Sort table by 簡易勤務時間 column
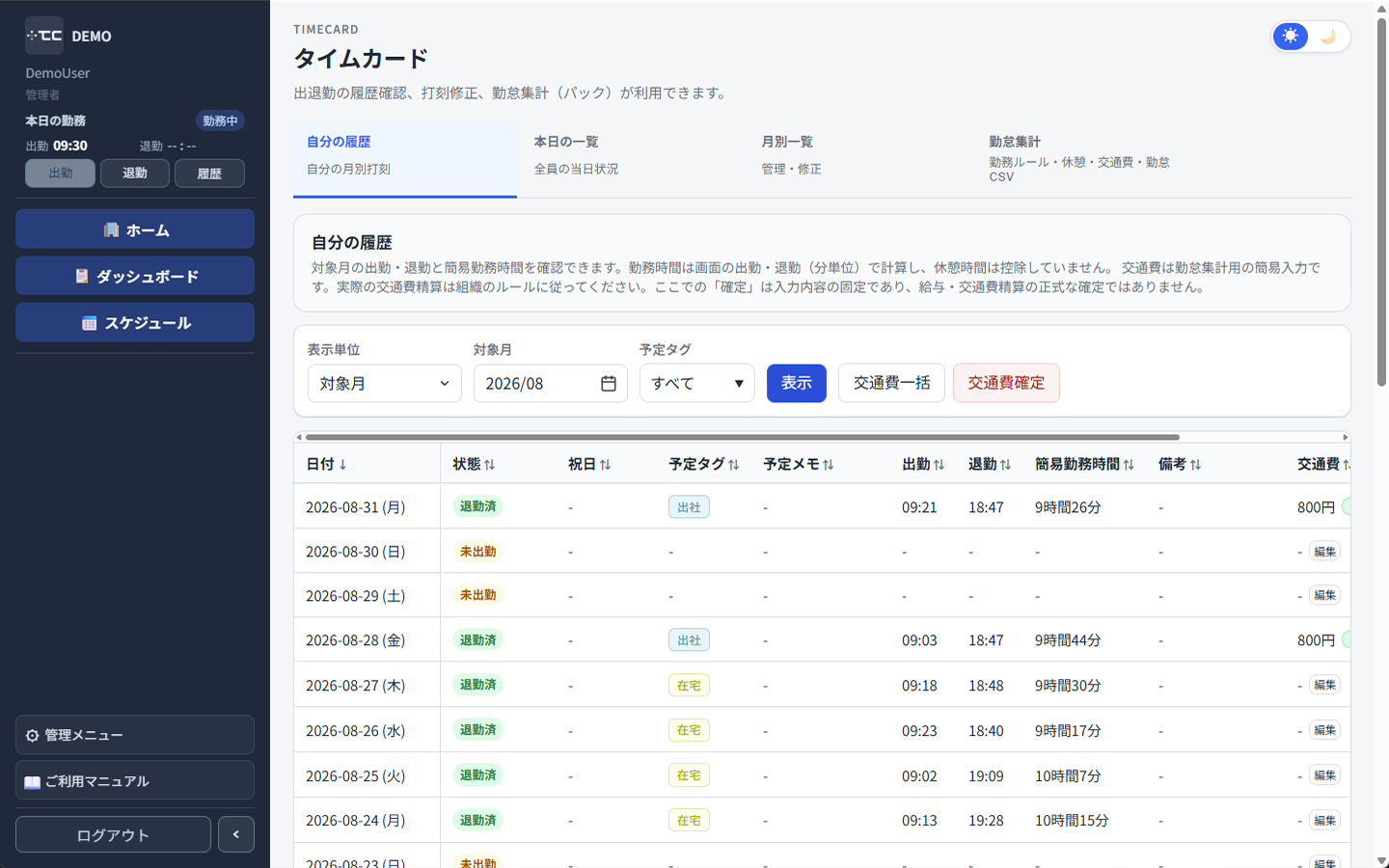The height and width of the screenshot is (868, 1389). pos(1084,464)
